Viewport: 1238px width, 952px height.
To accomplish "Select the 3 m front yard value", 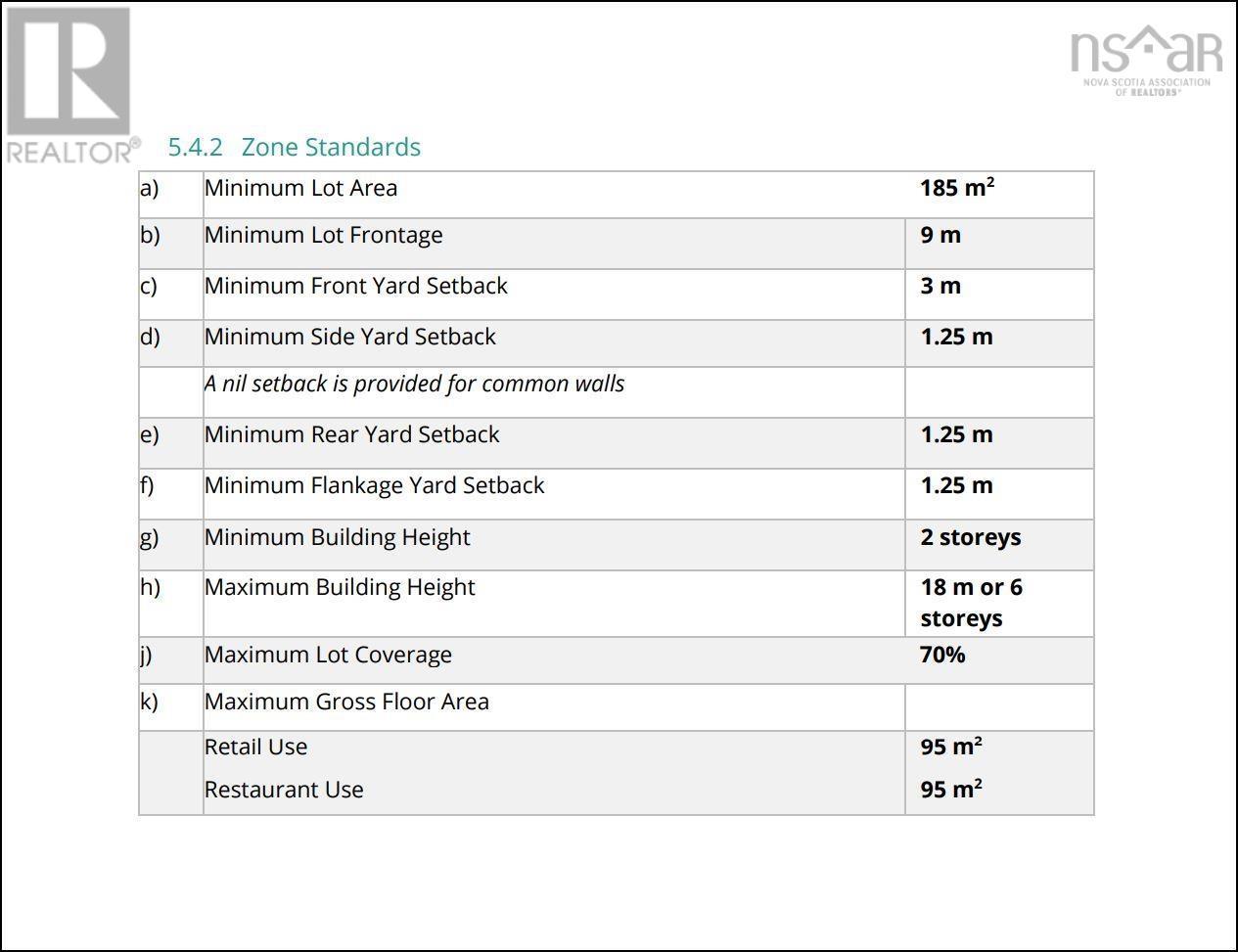I will pyautogui.click(x=940, y=286).
